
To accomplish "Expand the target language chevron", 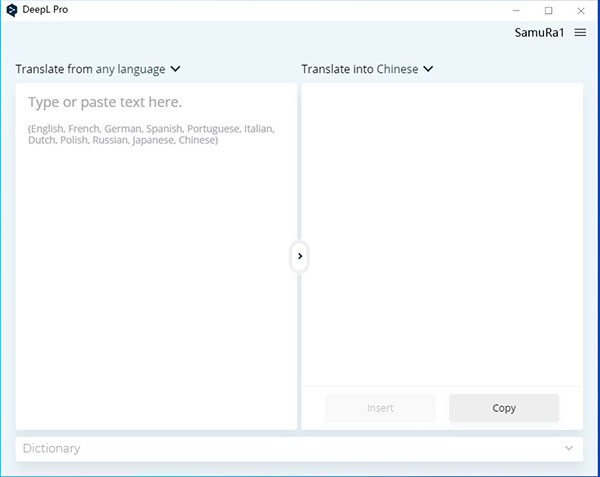I will 429,69.
